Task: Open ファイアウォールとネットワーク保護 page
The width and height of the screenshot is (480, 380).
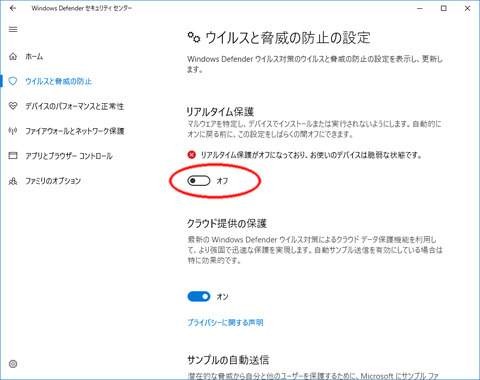Action: (x=75, y=131)
